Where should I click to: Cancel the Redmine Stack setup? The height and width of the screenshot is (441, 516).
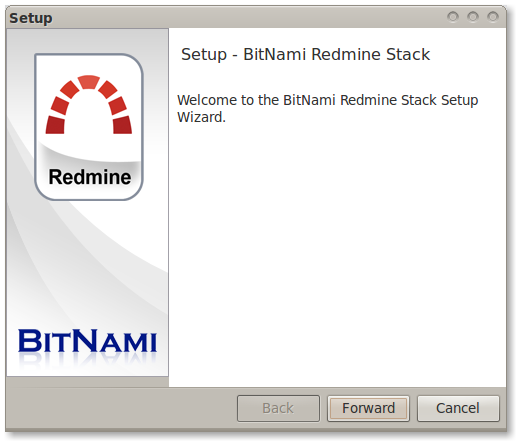pyautogui.click(x=458, y=408)
